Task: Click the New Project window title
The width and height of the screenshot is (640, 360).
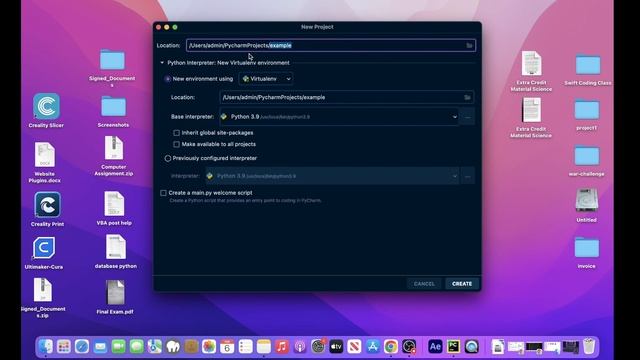Action: point(317,27)
